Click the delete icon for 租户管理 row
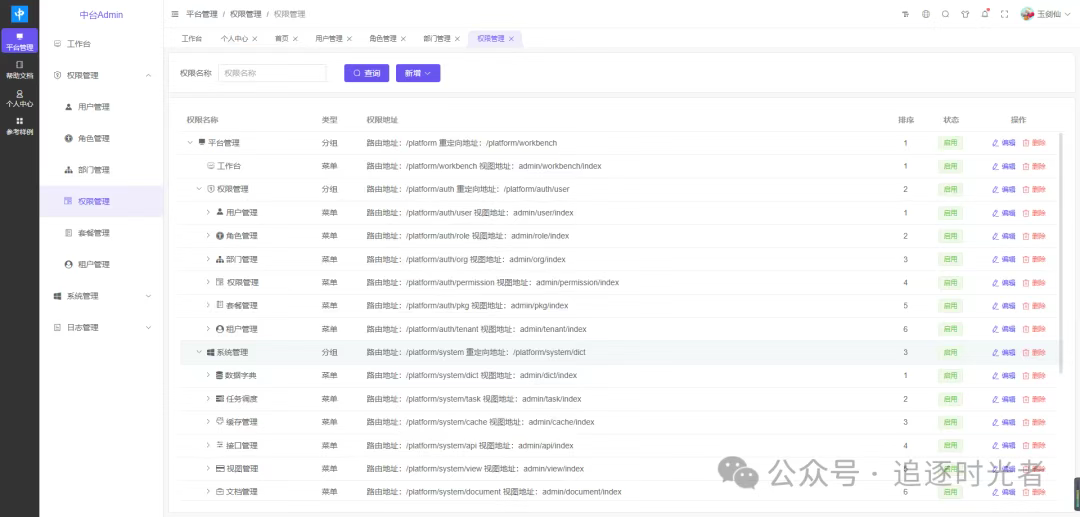The image size is (1080, 517). pos(1034,329)
